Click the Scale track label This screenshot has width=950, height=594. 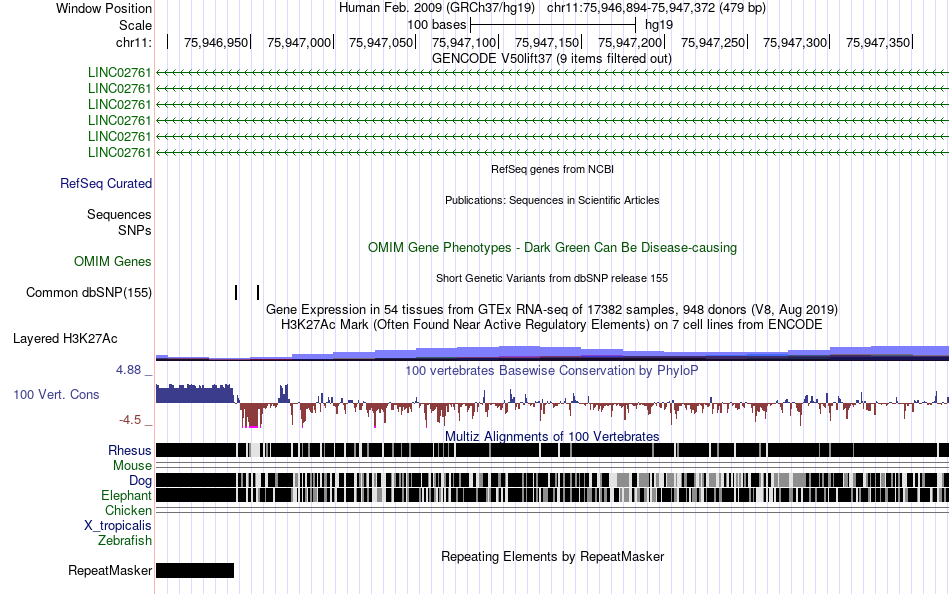[135, 25]
